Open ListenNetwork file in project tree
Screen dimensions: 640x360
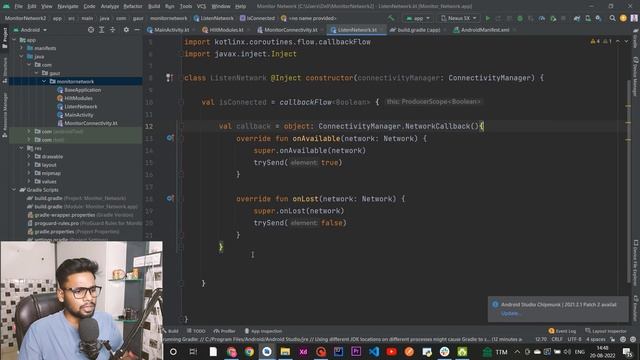click(x=81, y=107)
